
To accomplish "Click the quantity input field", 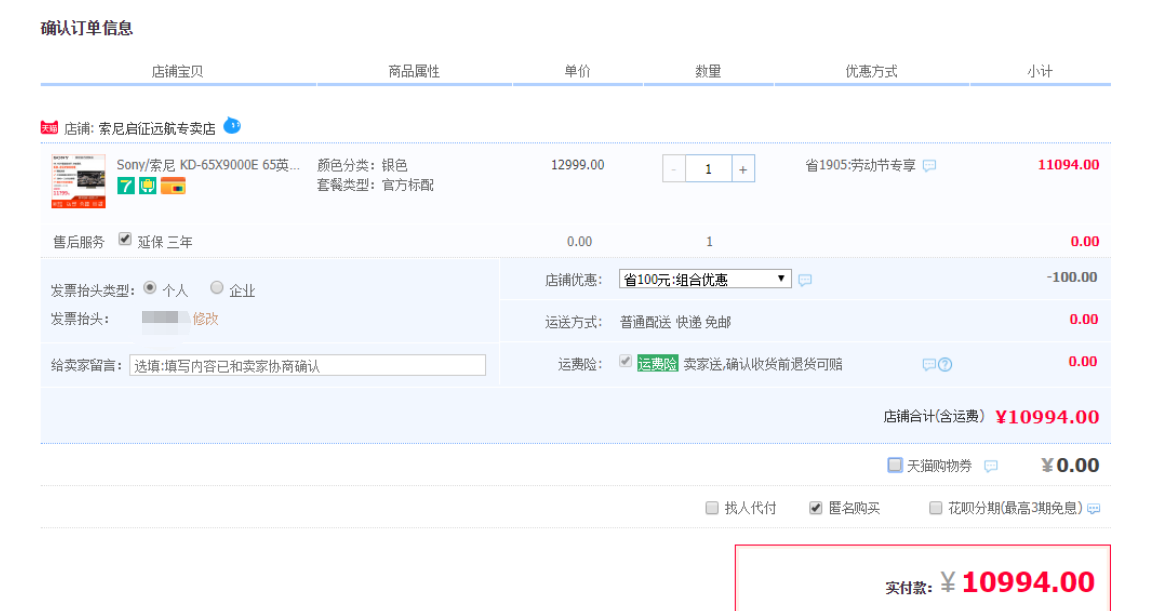I will [x=708, y=169].
